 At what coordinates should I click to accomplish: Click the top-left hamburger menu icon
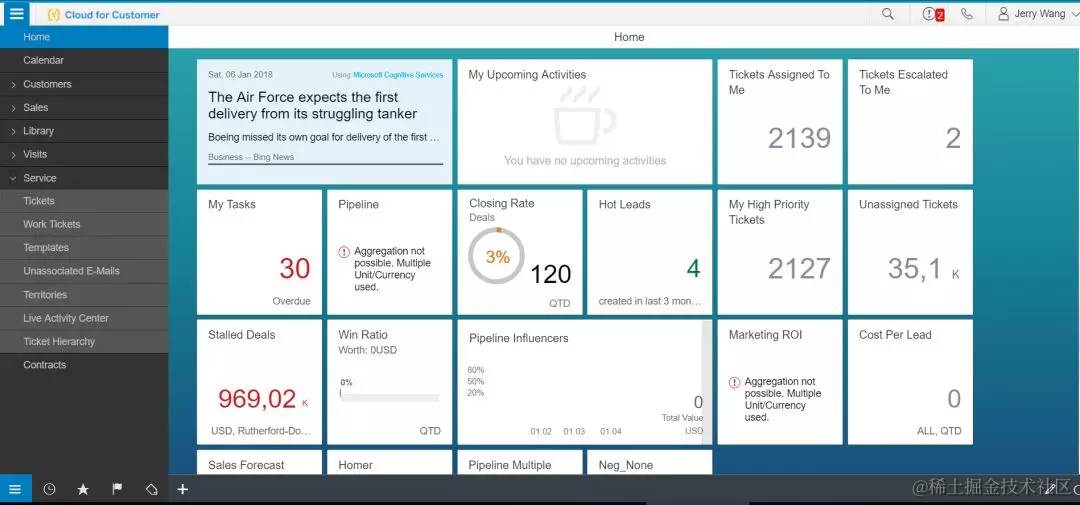click(16, 13)
